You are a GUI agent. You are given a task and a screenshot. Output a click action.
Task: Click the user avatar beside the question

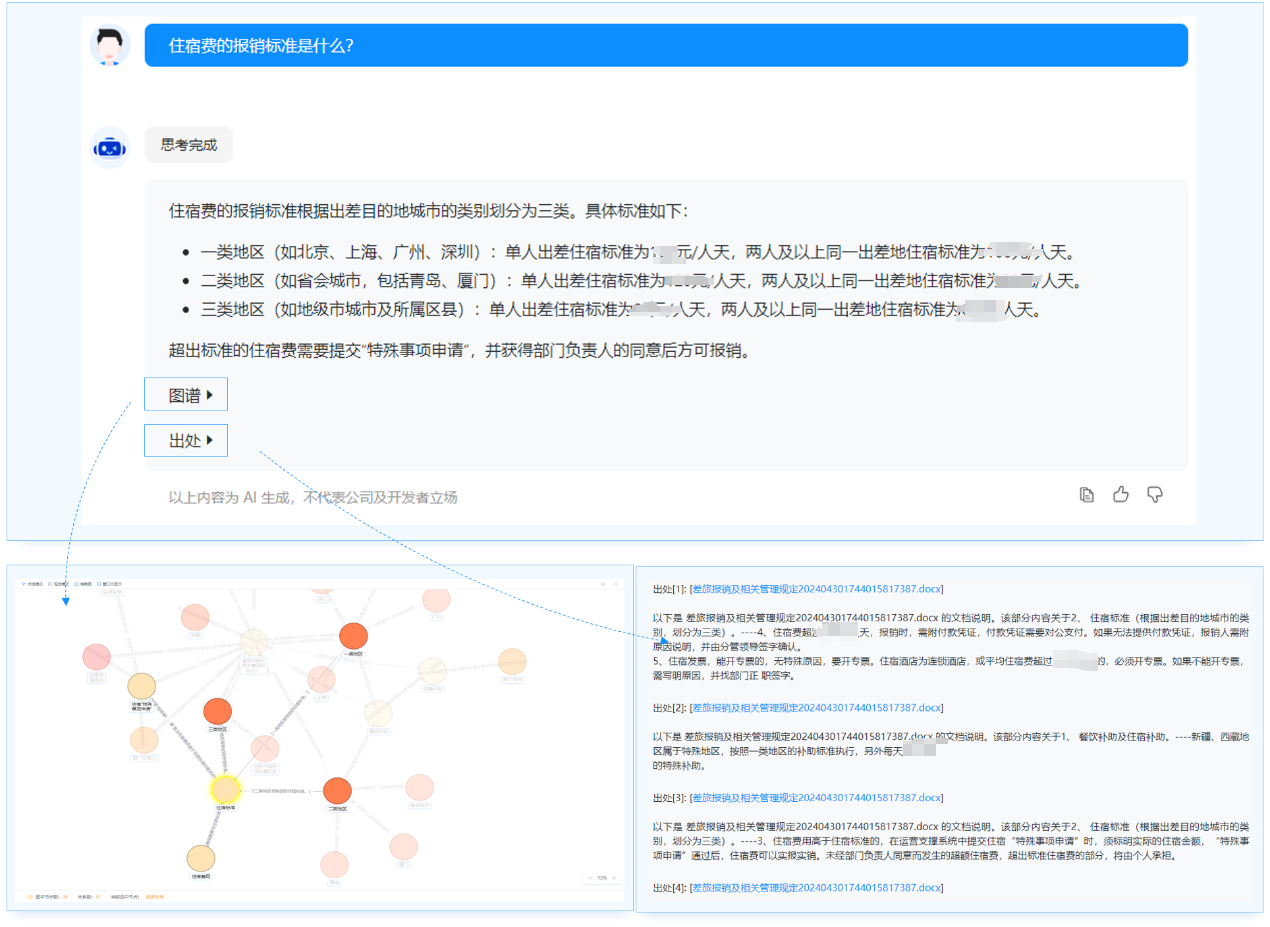click(x=110, y=45)
